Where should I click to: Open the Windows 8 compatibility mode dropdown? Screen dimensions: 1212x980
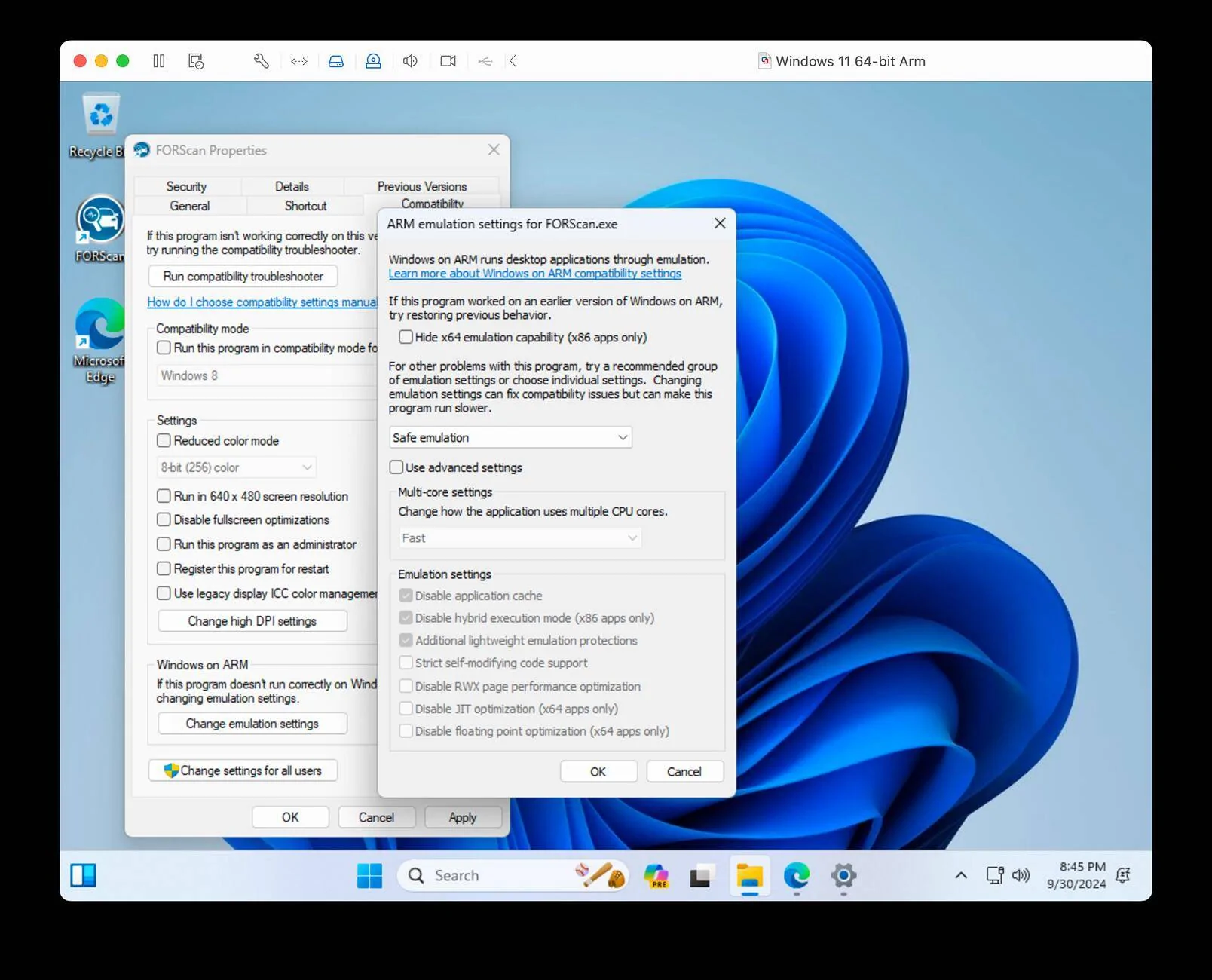(267, 375)
